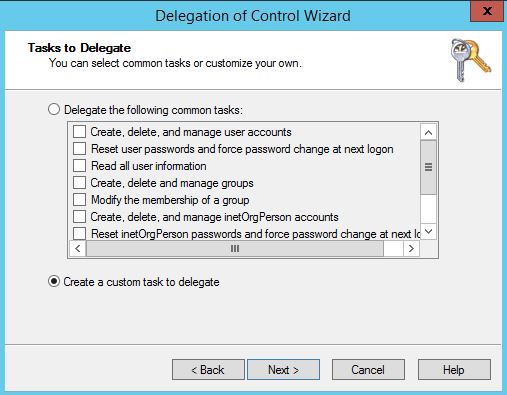Screen dimensions: 507x395
Task: Click the keys icon in wizard header
Action: 470,60
